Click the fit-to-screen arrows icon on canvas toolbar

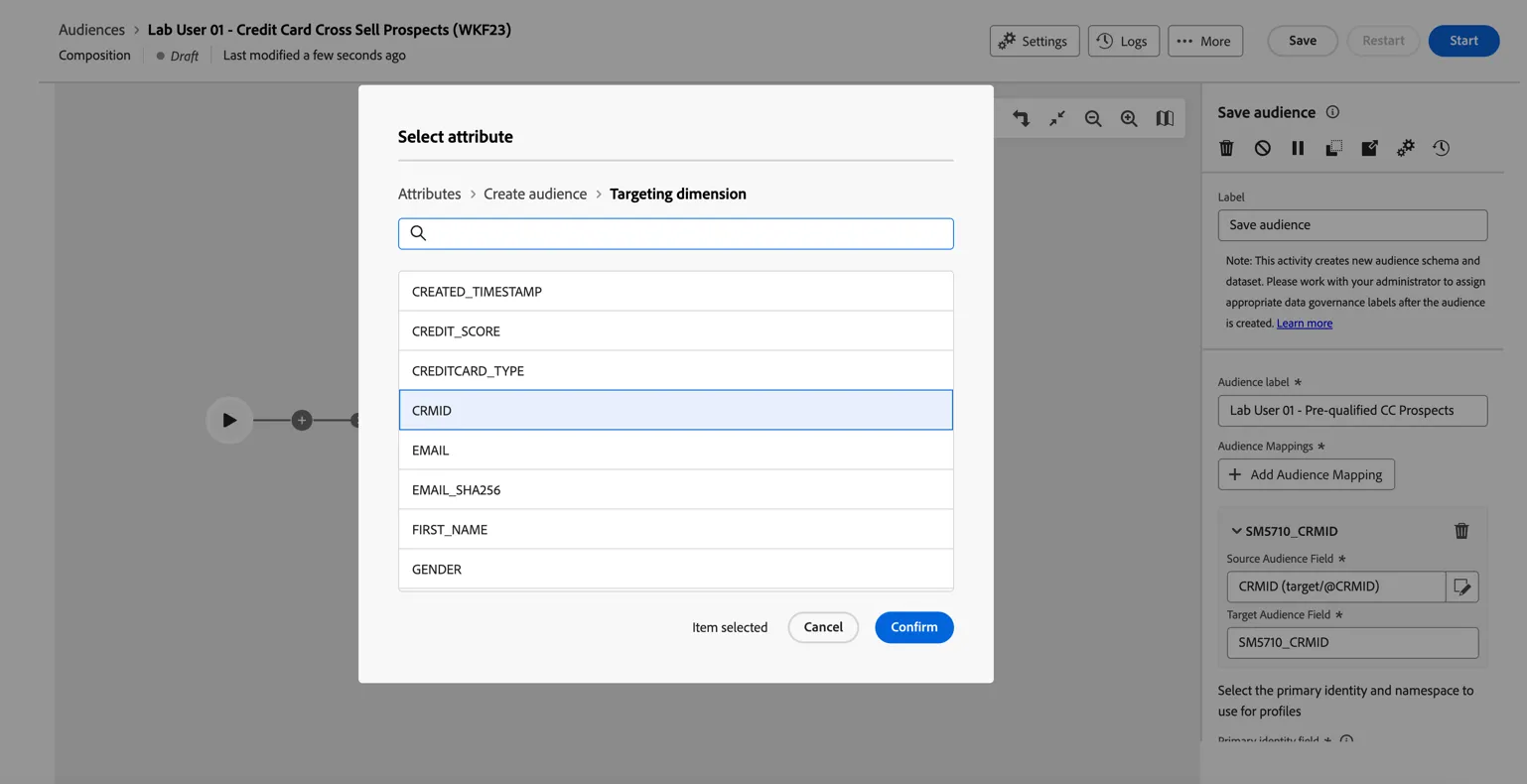click(1057, 119)
